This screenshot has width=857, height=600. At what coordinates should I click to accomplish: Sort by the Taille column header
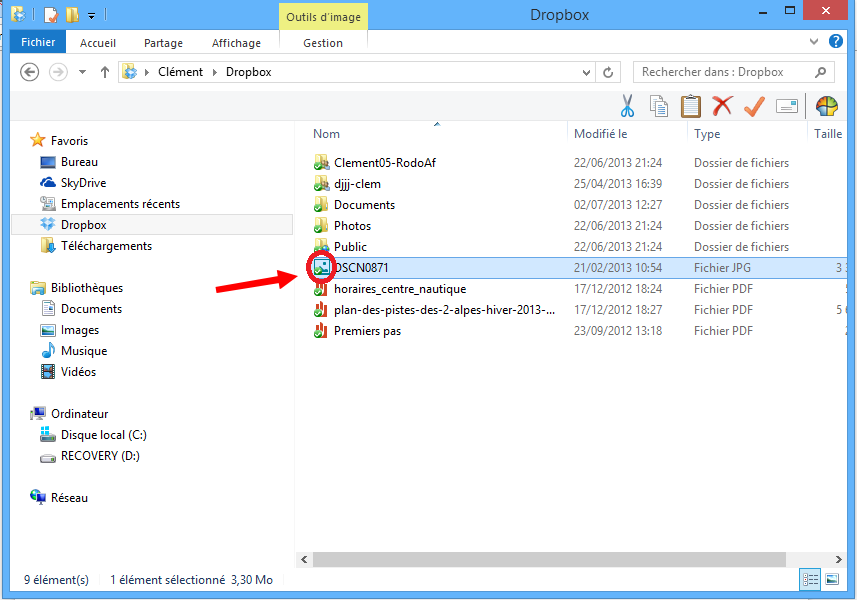click(828, 134)
